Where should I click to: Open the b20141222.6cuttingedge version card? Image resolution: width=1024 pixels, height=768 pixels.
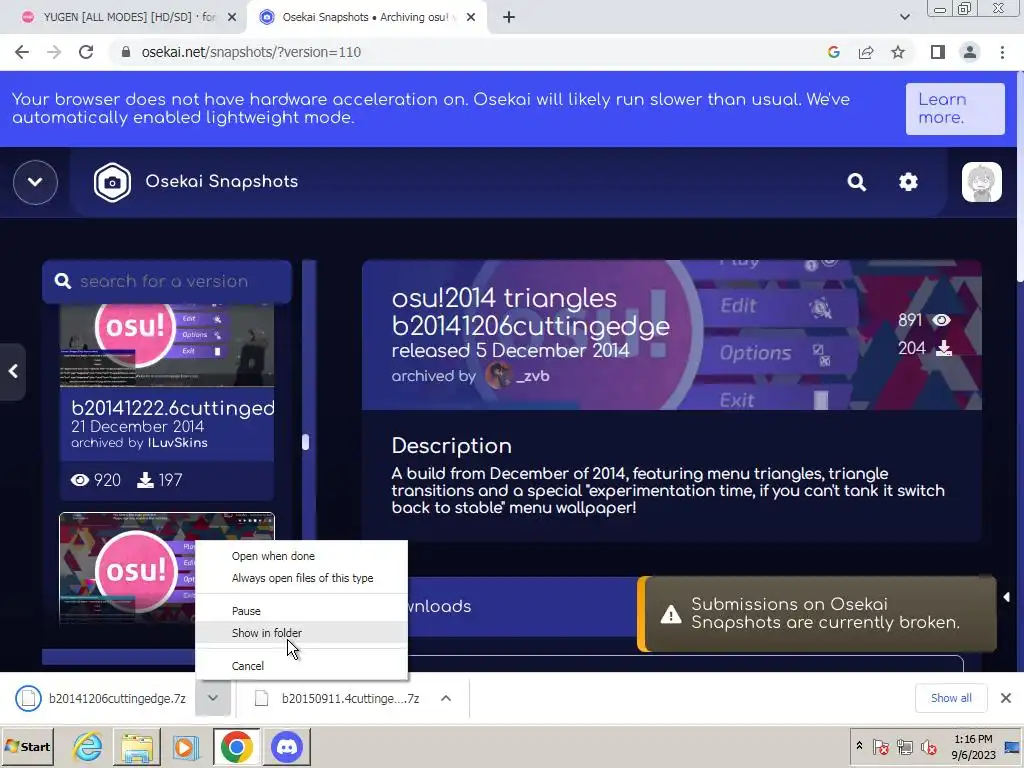[167, 402]
